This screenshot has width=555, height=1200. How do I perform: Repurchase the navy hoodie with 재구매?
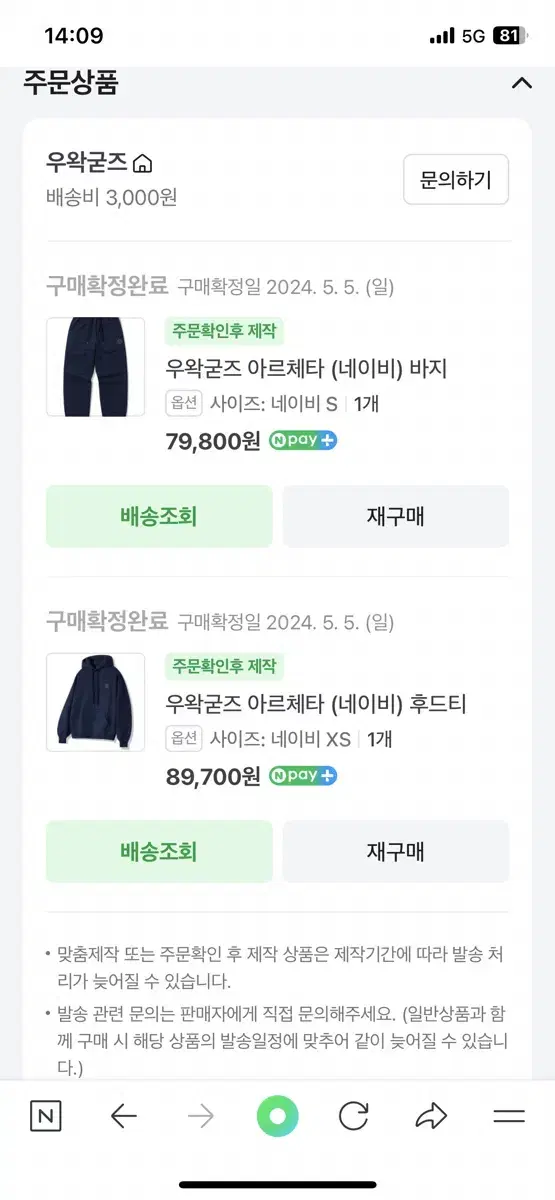pyautogui.click(x=396, y=851)
